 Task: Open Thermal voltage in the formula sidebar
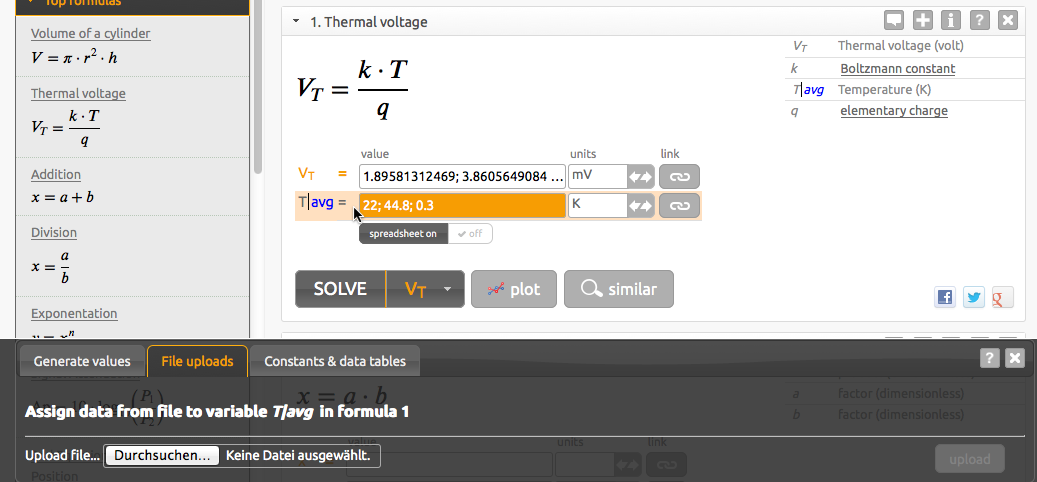pyautogui.click(x=78, y=93)
